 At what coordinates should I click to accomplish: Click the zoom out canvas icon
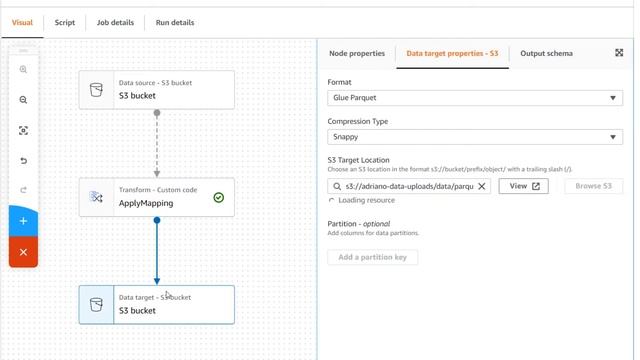point(23,100)
